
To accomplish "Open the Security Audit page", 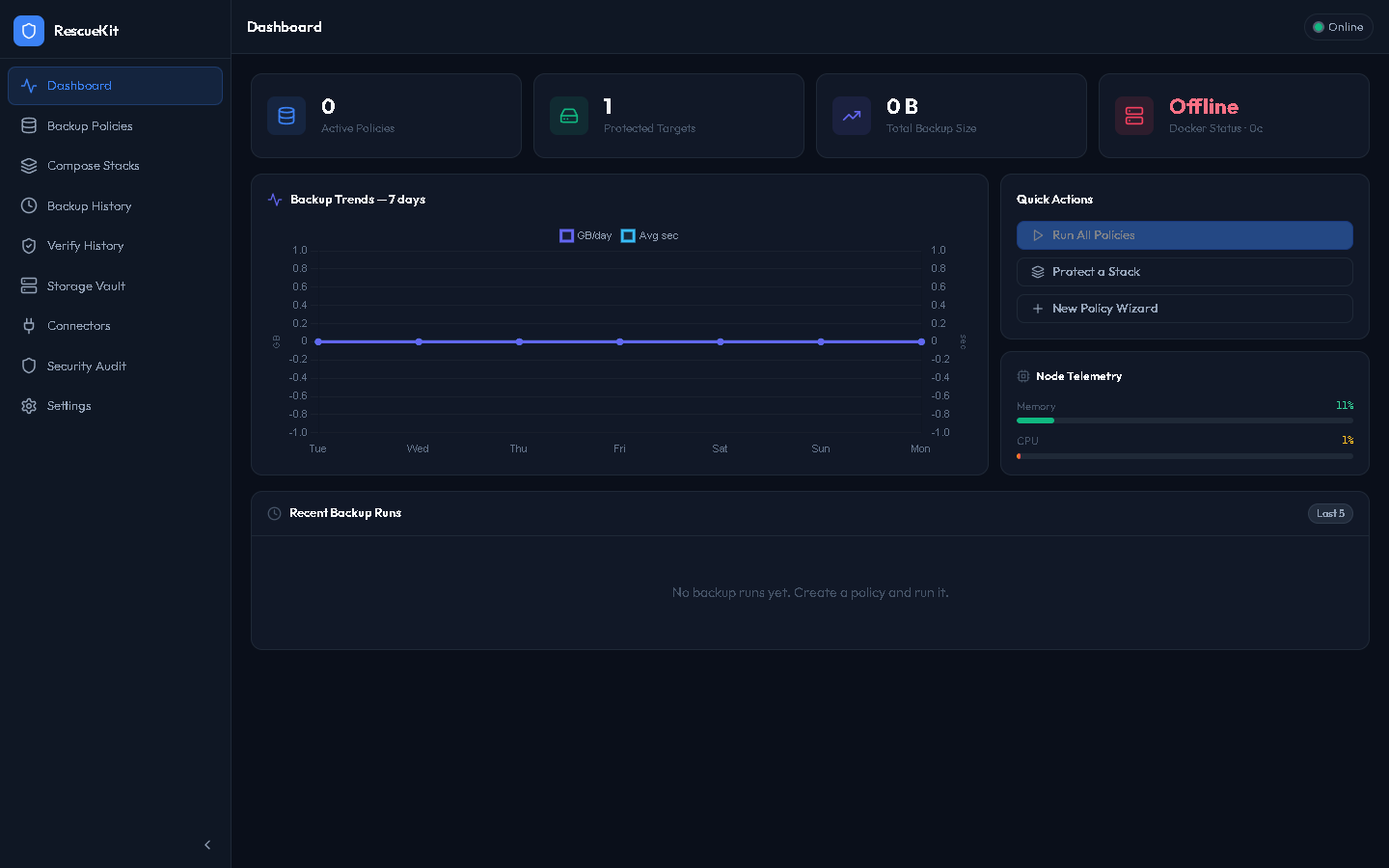I will tap(115, 366).
